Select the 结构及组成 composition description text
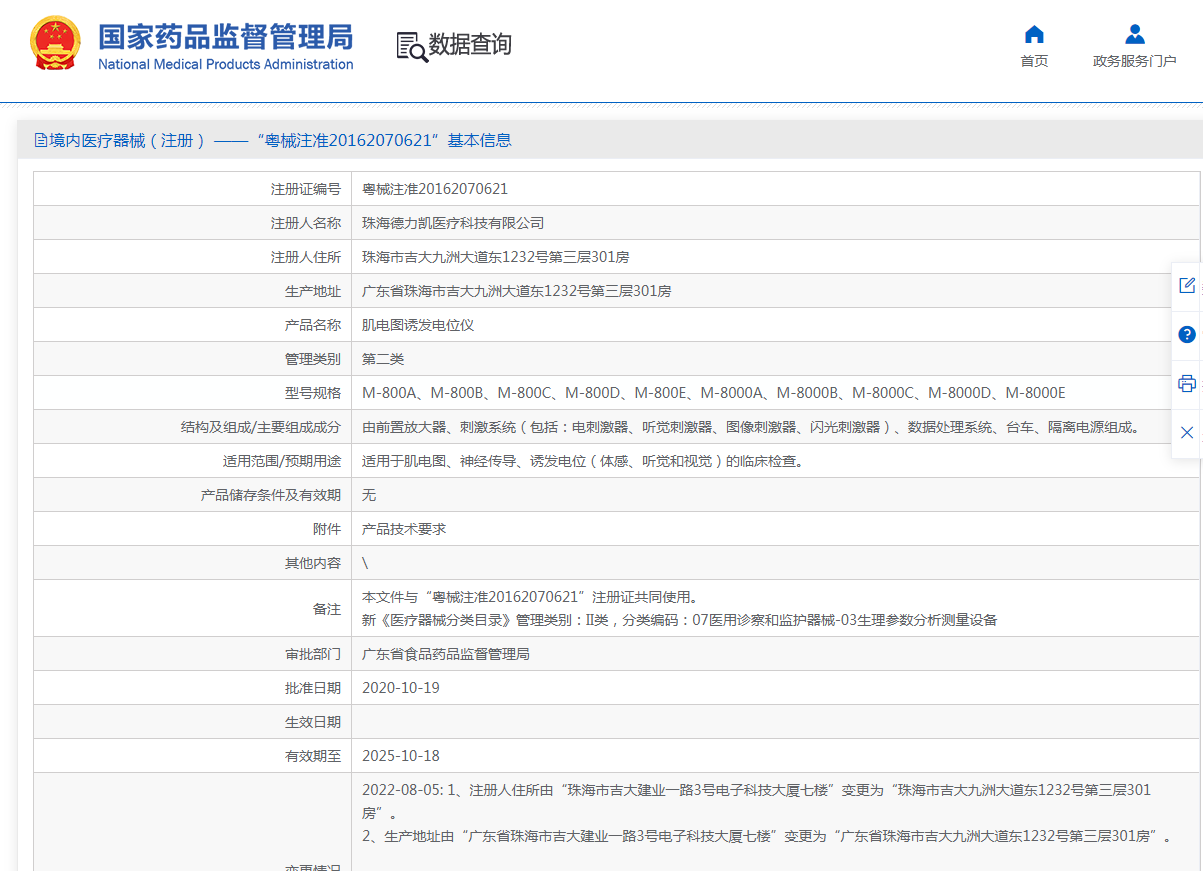This screenshot has width=1203, height=871. [751, 427]
